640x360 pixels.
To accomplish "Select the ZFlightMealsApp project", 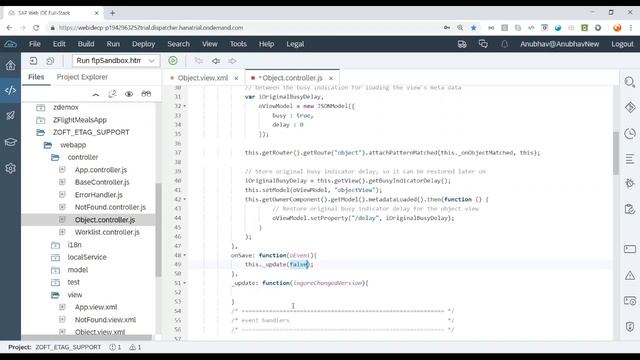I will point(80,120).
